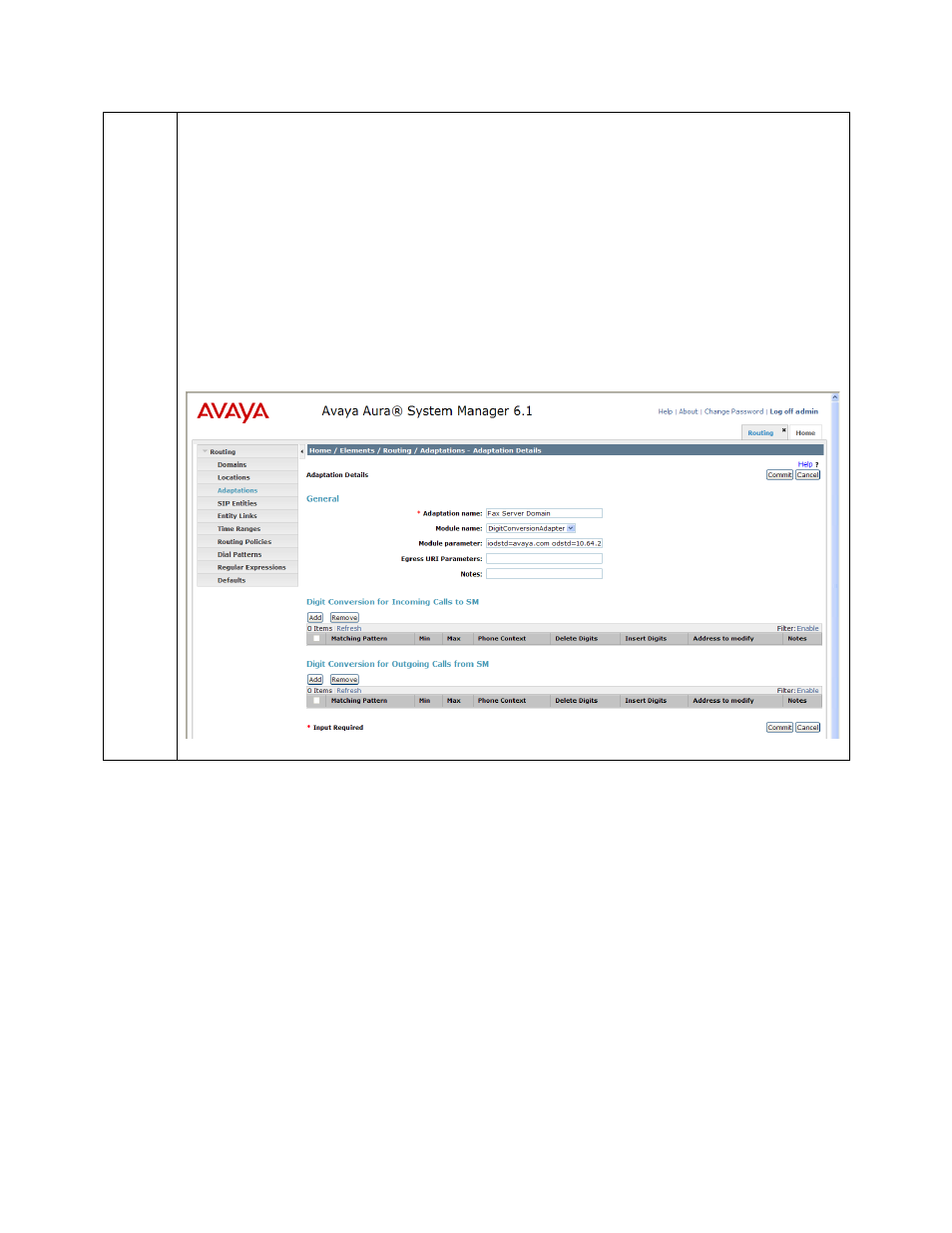Viewport: 952px width, 1233px height.
Task: Click the bottom Cancel button
Action: point(808,728)
